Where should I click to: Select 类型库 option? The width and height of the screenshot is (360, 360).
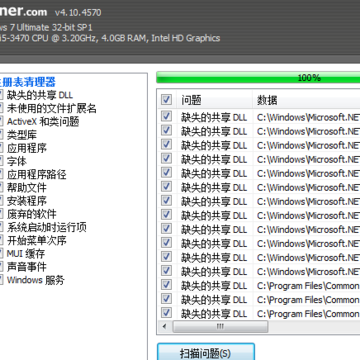pyautogui.click(x=22, y=135)
